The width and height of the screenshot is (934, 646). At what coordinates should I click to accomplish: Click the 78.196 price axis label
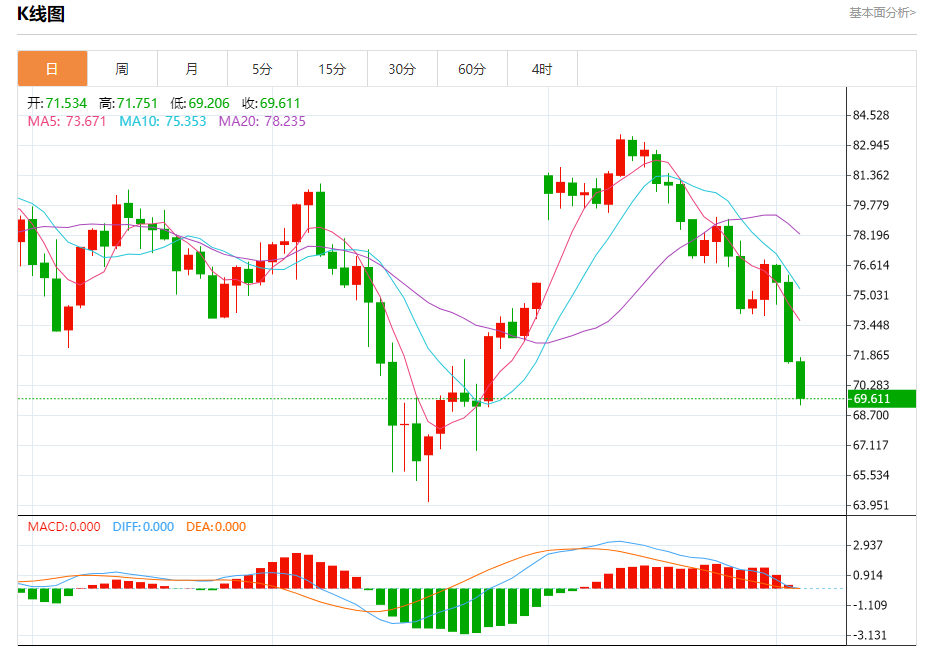871,235
